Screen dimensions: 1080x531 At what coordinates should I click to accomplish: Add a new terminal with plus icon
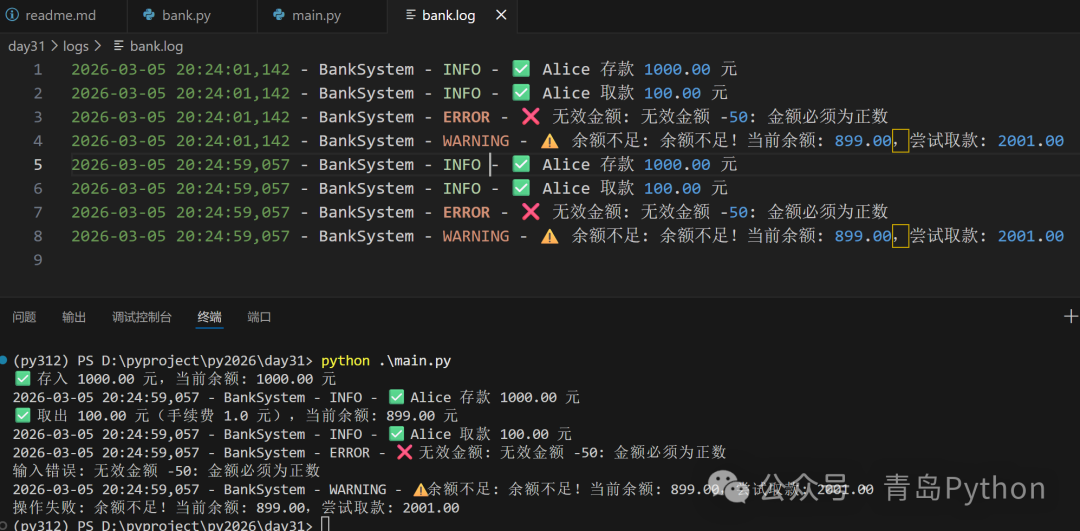tap(1071, 316)
